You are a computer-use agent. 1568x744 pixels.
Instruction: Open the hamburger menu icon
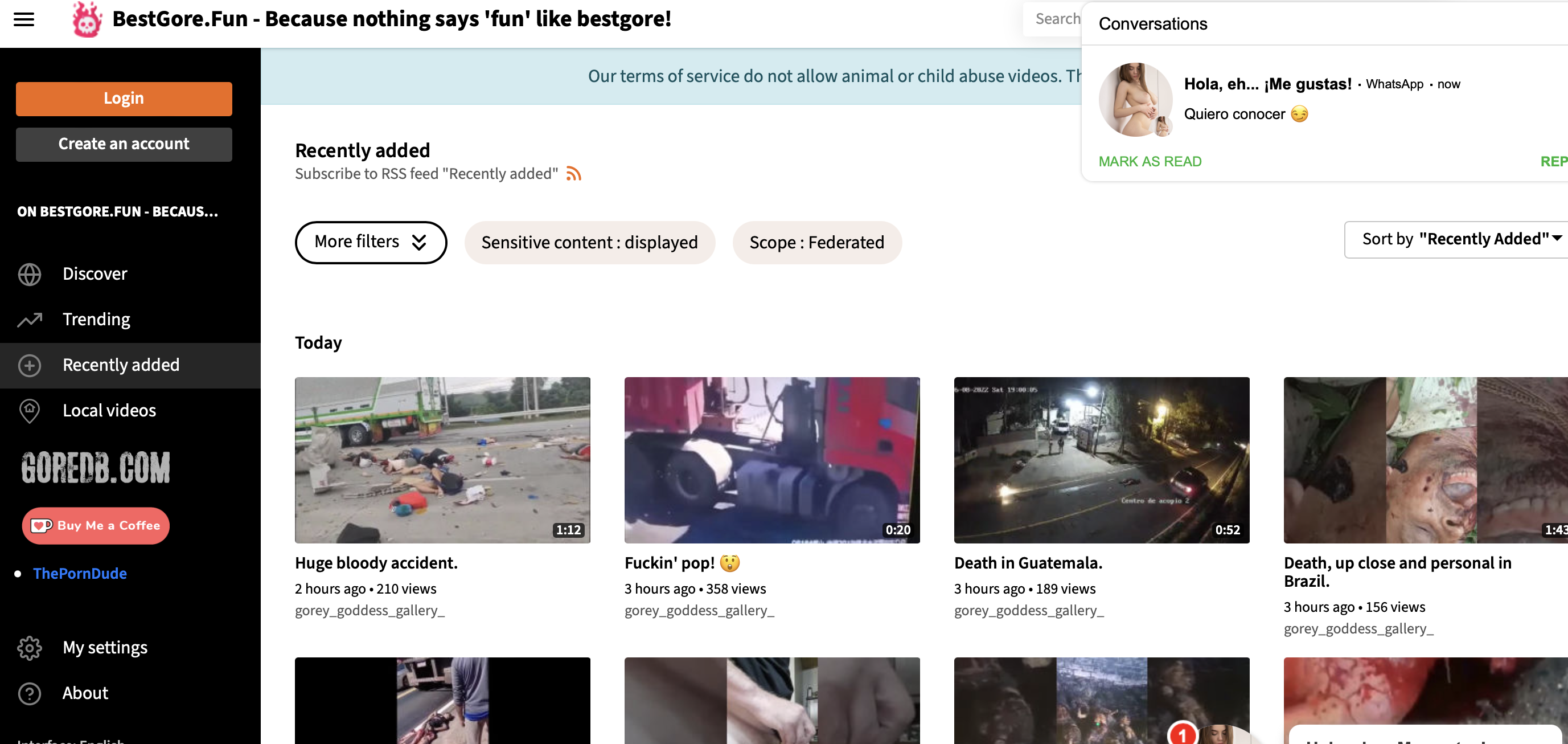24,19
